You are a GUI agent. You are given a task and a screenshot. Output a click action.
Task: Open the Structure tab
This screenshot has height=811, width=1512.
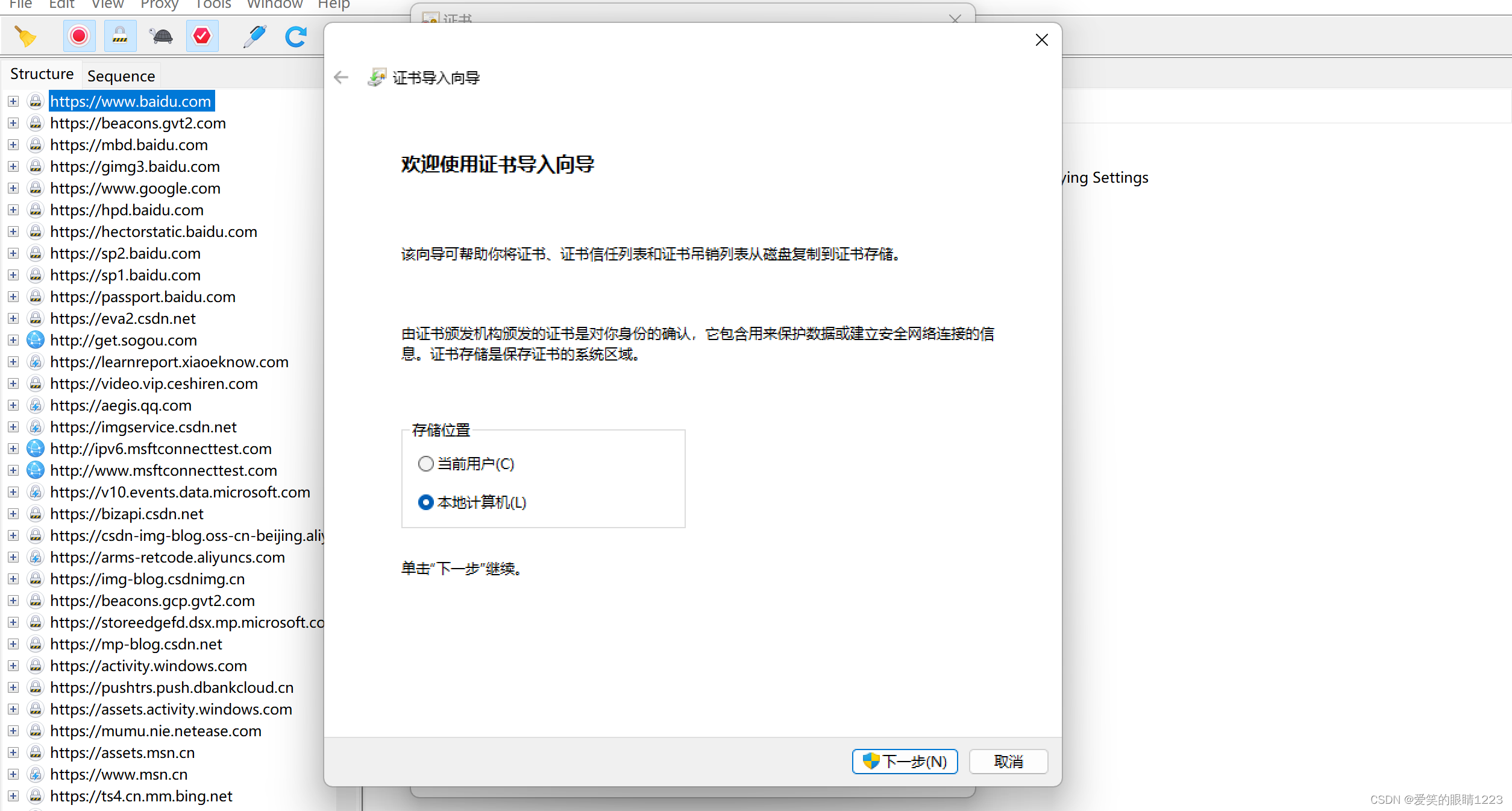pyautogui.click(x=42, y=74)
